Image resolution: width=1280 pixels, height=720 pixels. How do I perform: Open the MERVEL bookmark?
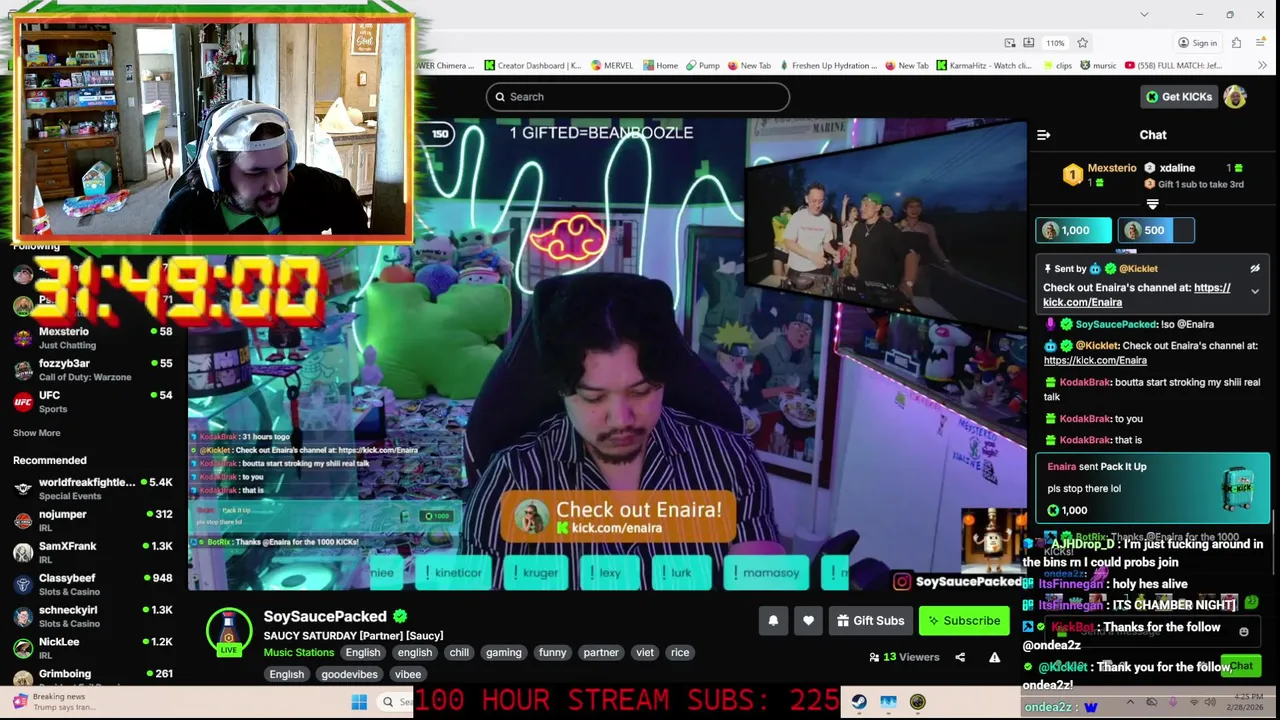(612, 66)
